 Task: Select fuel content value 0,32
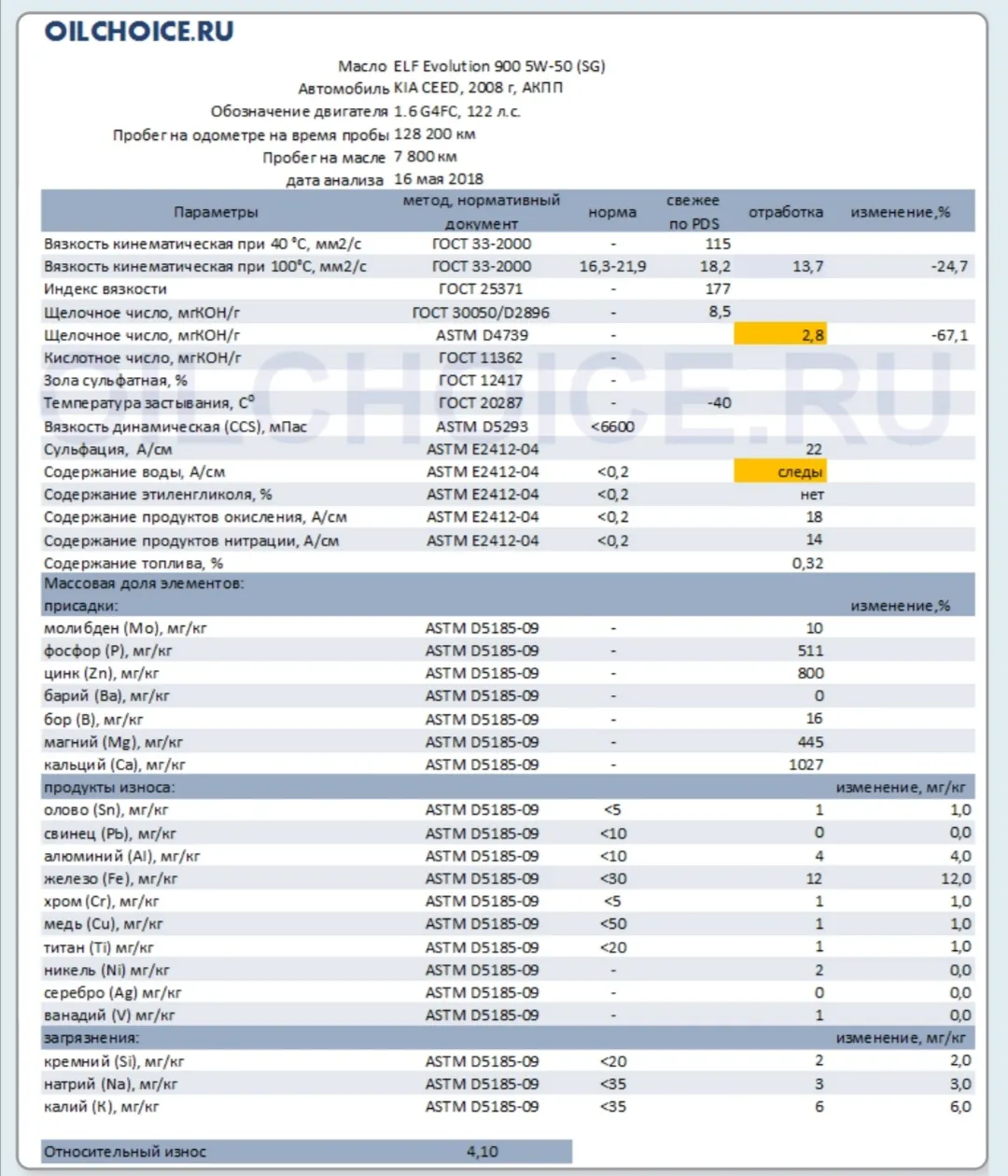(808, 563)
